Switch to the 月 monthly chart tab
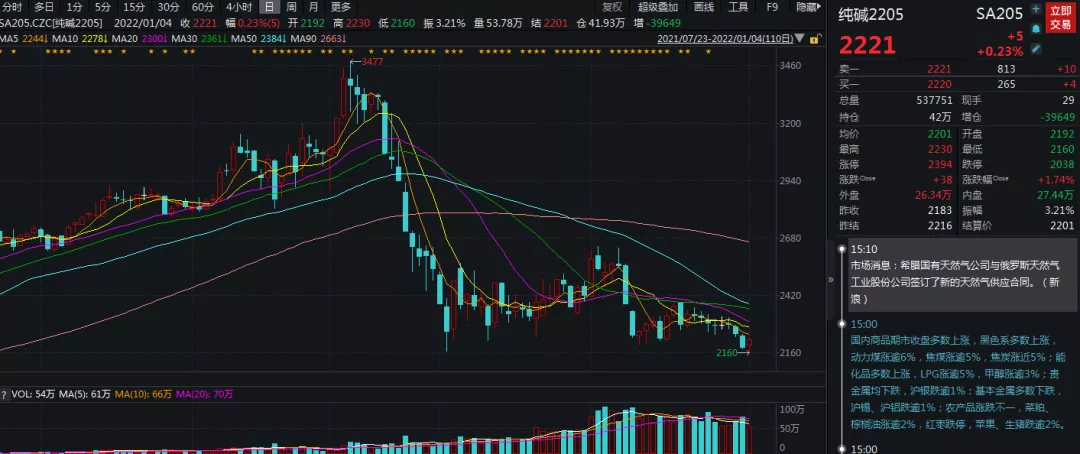 click(313, 7)
